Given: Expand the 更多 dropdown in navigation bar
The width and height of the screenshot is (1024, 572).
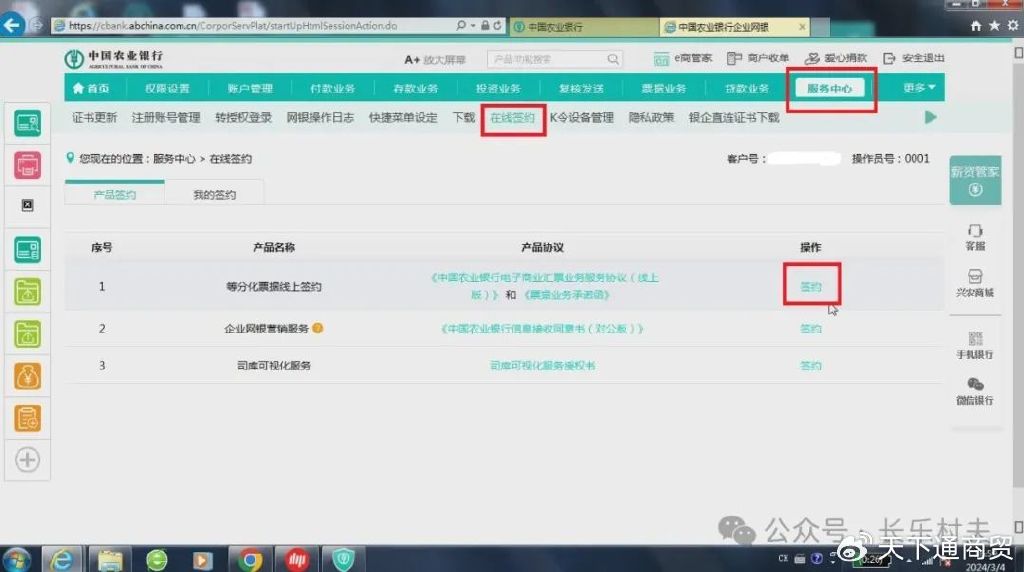Looking at the screenshot, I should click(x=920, y=87).
